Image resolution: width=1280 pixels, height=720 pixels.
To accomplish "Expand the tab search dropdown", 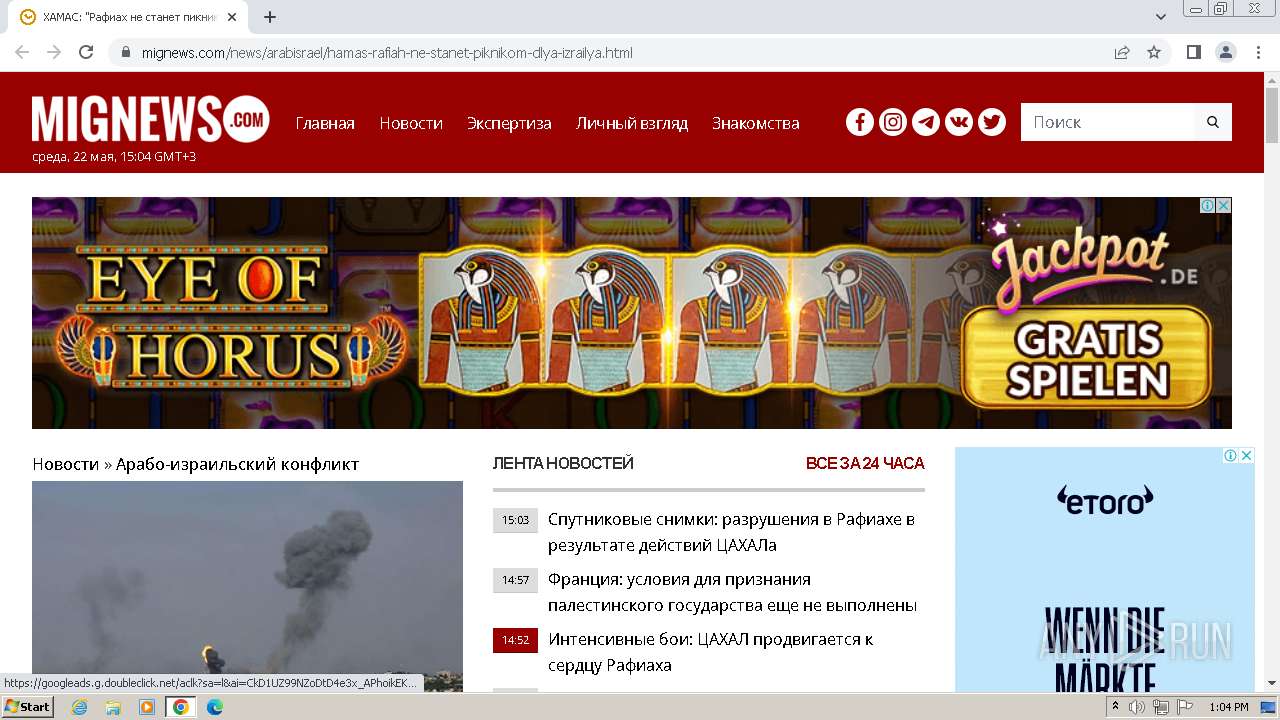I will tap(1161, 16).
